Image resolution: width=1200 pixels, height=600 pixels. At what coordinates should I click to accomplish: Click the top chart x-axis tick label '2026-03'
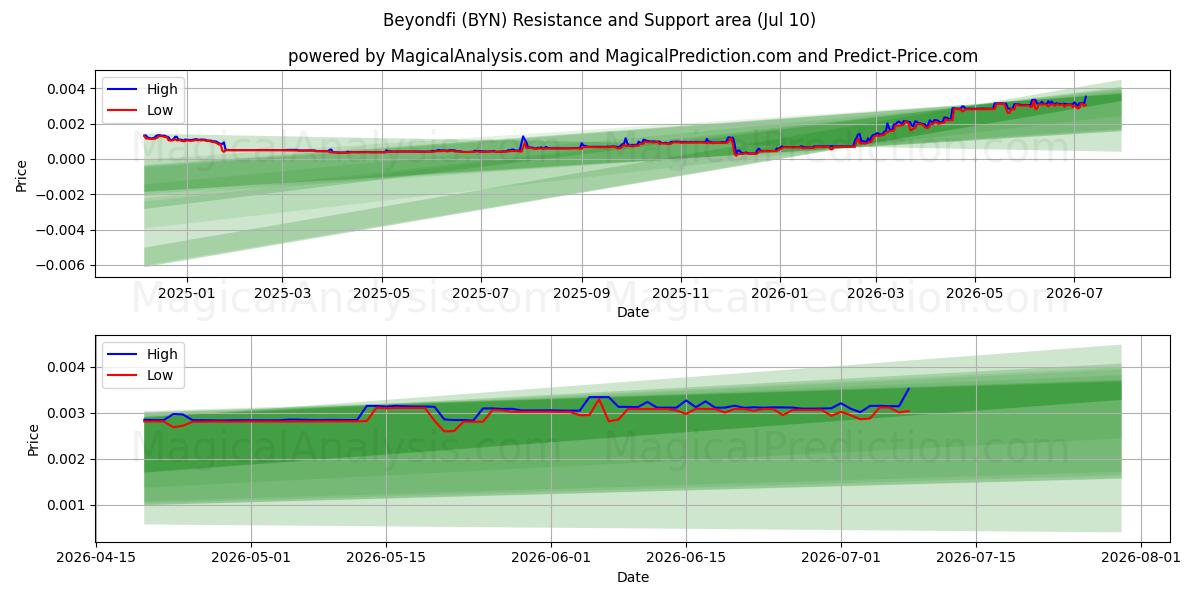click(x=875, y=293)
